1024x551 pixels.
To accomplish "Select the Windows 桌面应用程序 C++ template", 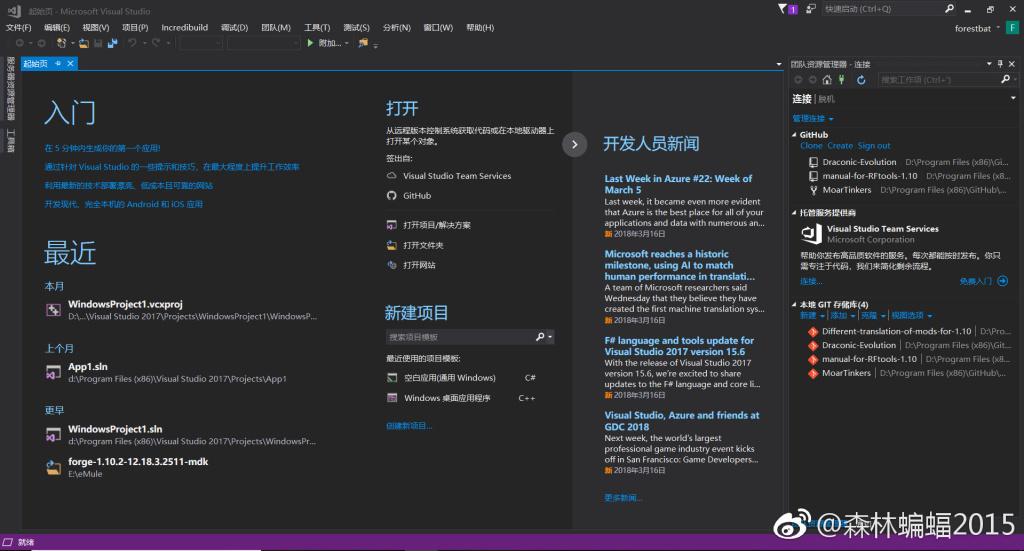I will [x=461, y=398].
